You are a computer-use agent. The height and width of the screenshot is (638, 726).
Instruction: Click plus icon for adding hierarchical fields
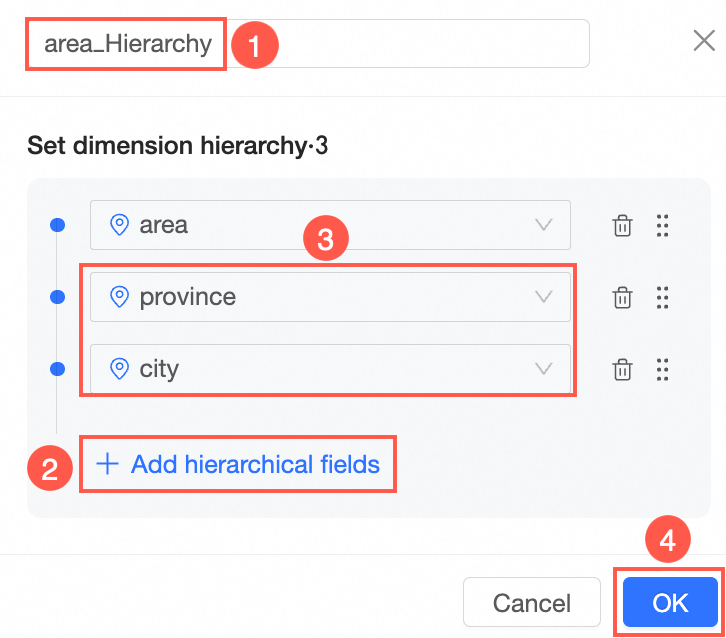(107, 464)
